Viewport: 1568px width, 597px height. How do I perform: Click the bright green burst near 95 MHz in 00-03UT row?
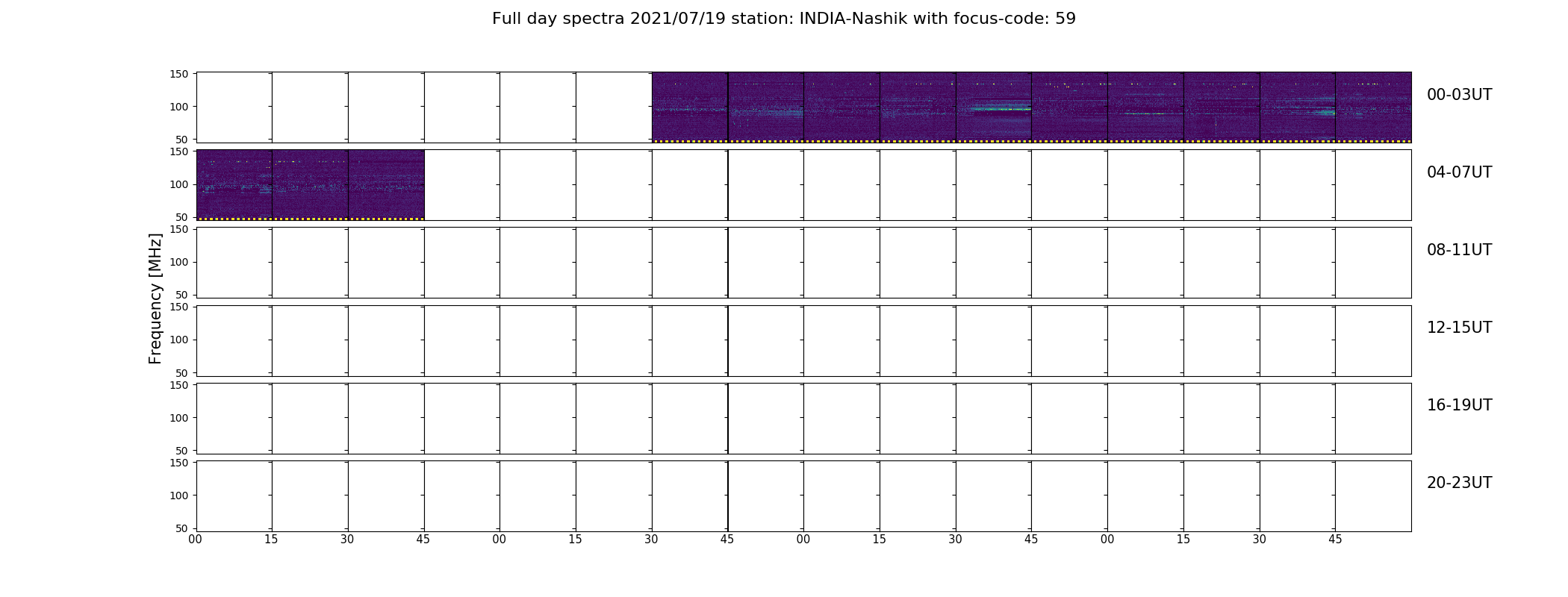(1001, 109)
